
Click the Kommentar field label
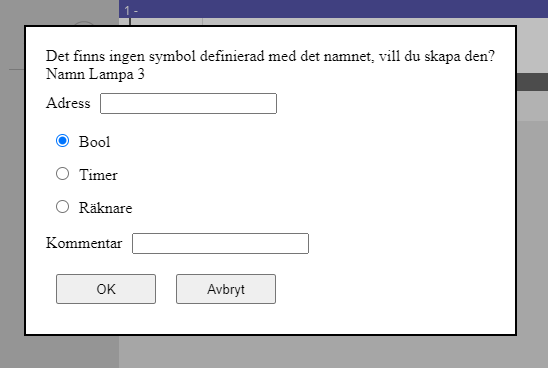click(84, 243)
